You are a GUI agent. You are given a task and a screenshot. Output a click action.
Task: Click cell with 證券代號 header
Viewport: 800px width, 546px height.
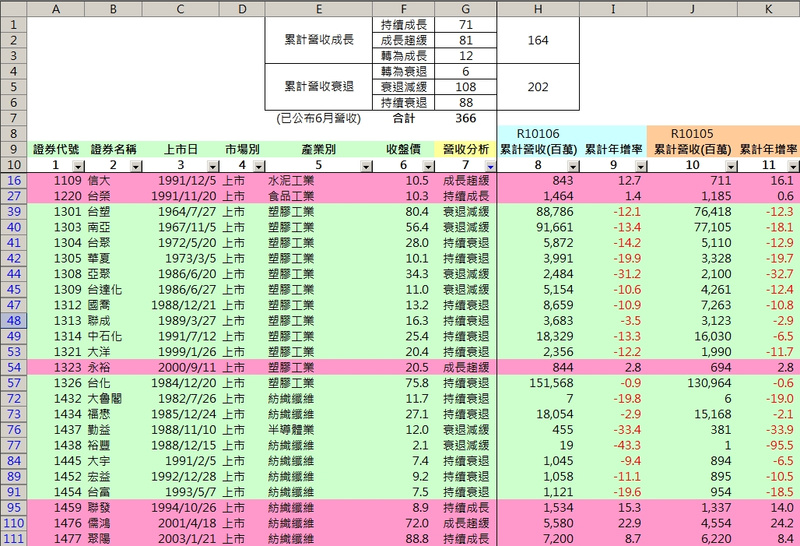pyautogui.click(x=56, y=150)
